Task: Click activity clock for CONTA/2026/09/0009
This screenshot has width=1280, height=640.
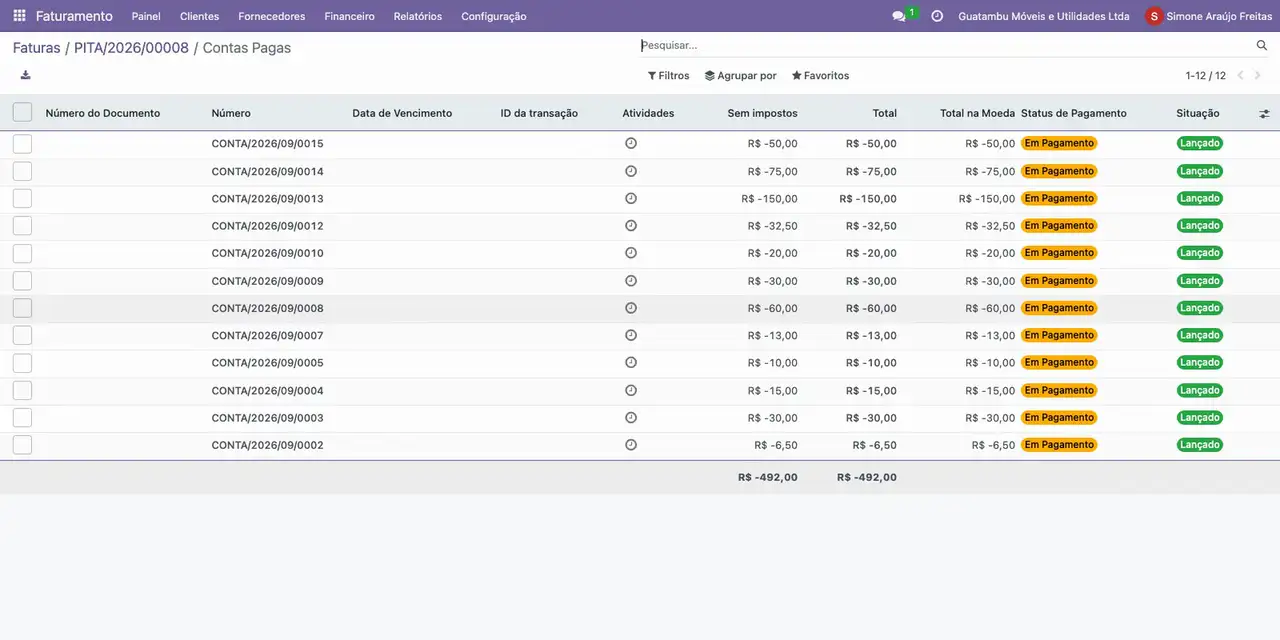Action: pos(631,280)
